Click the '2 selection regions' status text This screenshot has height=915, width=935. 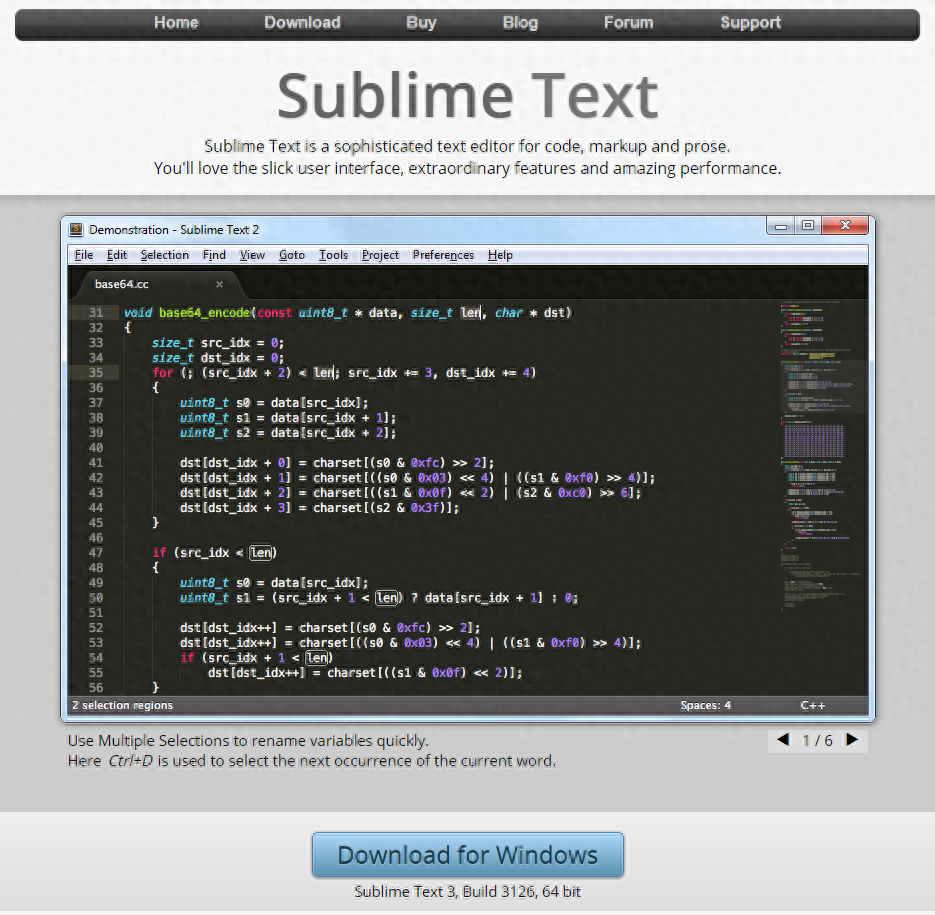(122, 706)
